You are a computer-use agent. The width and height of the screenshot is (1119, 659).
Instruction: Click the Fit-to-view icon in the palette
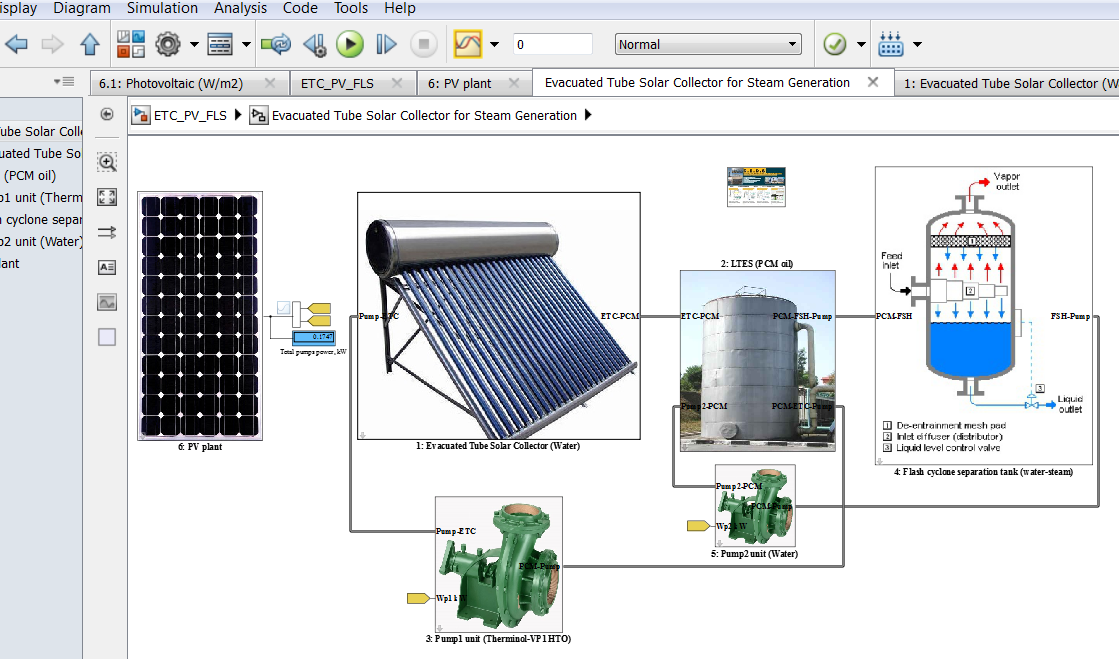[x=106, y=196]
